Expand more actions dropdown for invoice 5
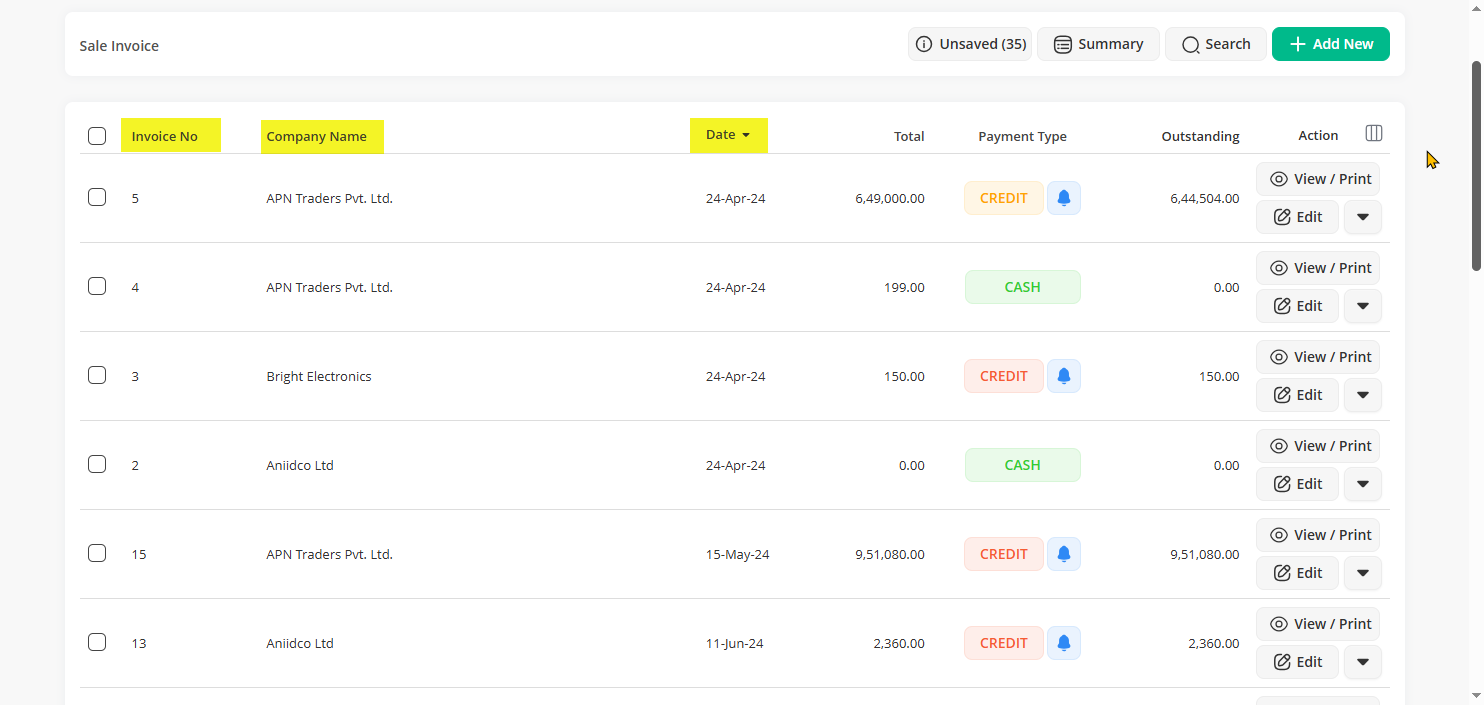The image size is (1484, 705). 1362,217
